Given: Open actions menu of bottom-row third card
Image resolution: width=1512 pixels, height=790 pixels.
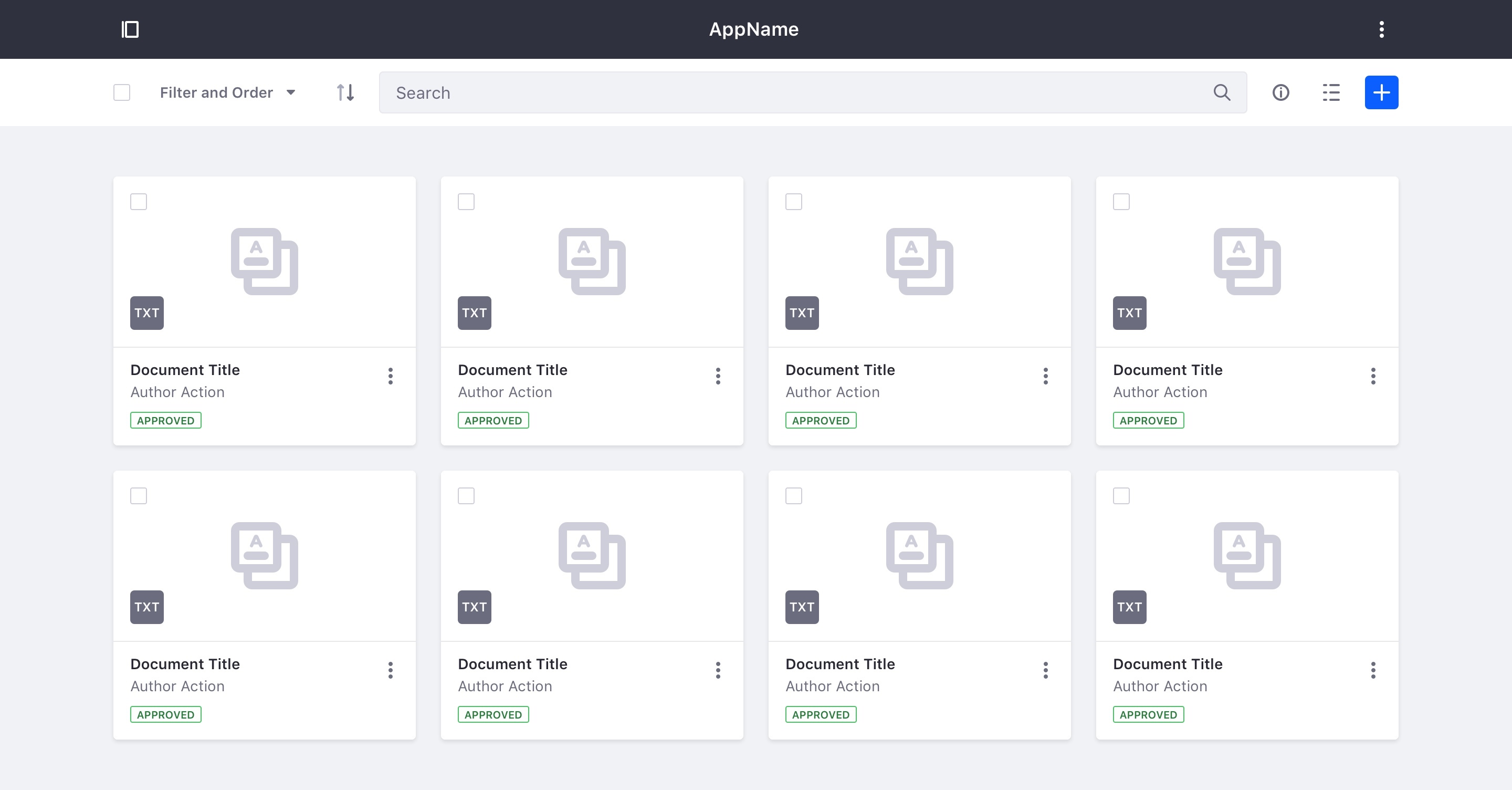Looking at the screenshot, I should point(1045,670).
